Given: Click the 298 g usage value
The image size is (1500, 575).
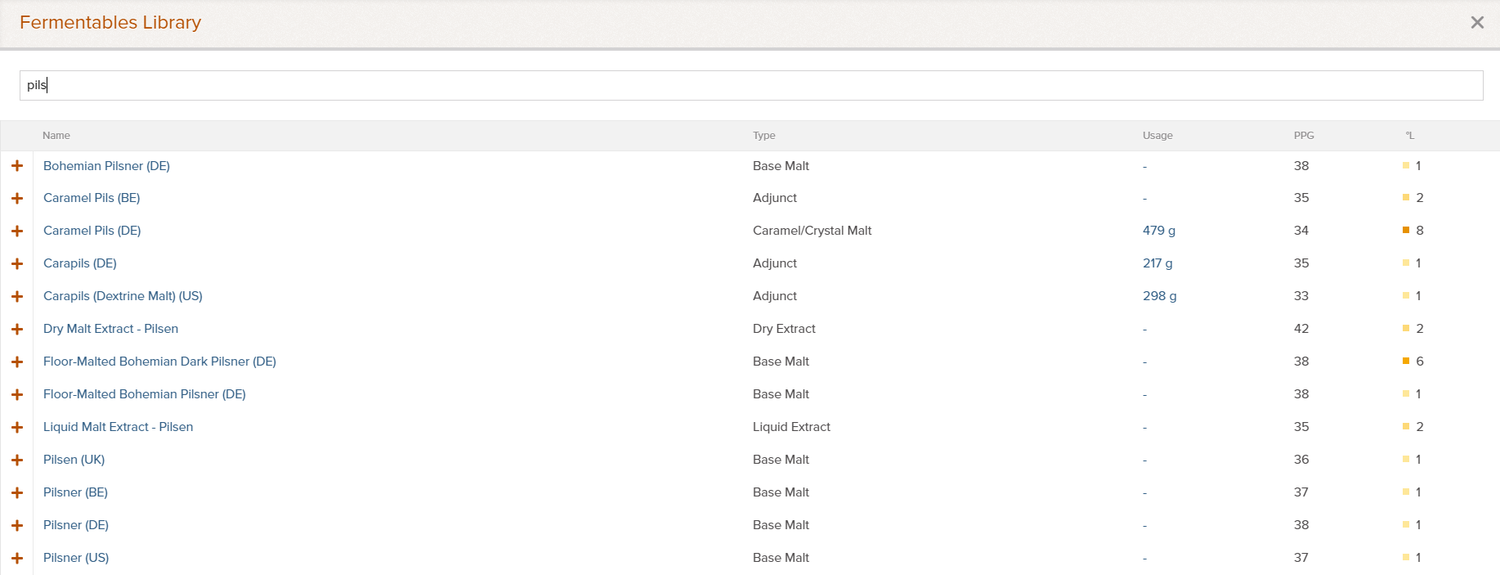Looking at the screenshot, I should (1160, 296).
